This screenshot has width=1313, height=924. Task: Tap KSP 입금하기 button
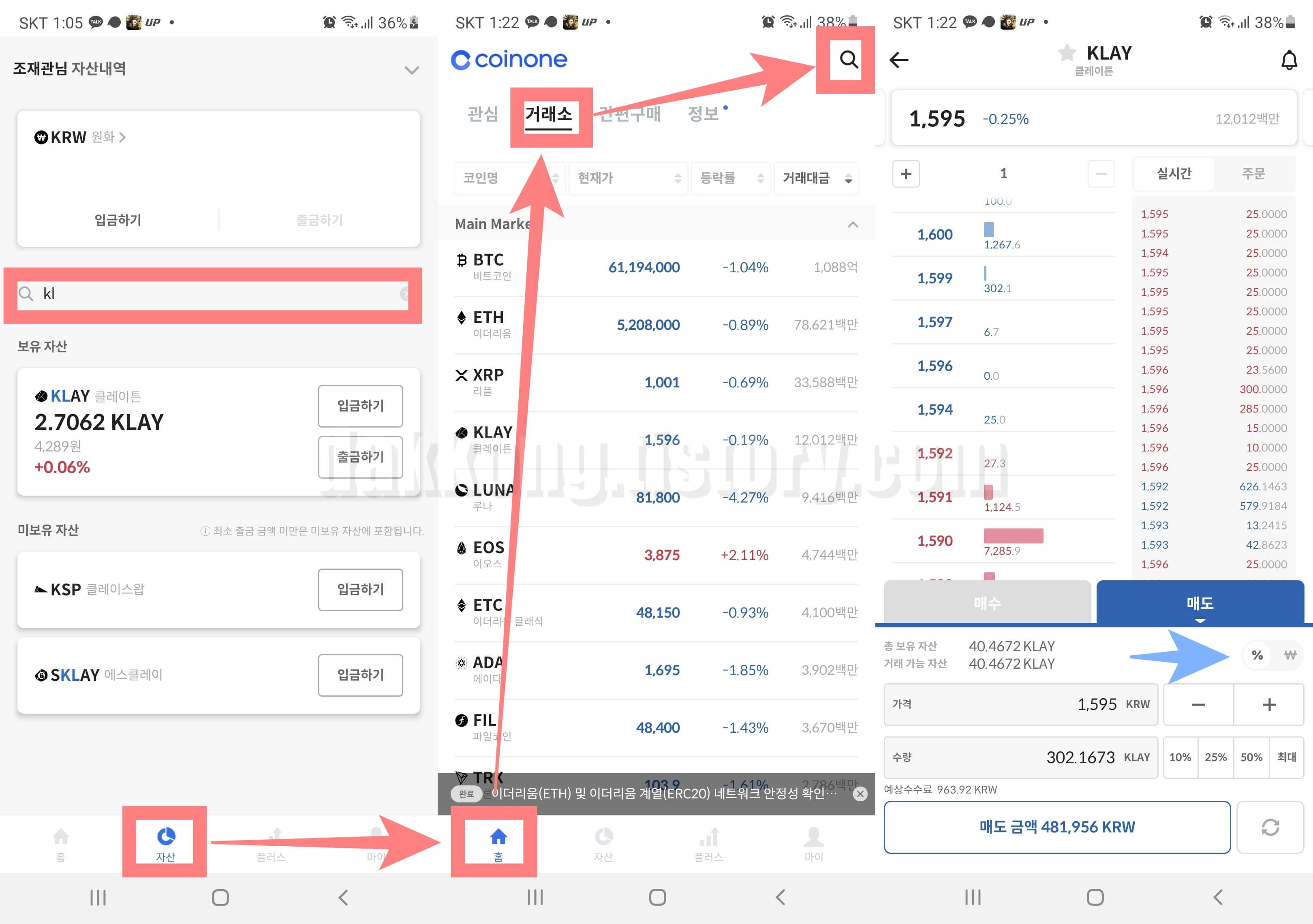(360, 590)
